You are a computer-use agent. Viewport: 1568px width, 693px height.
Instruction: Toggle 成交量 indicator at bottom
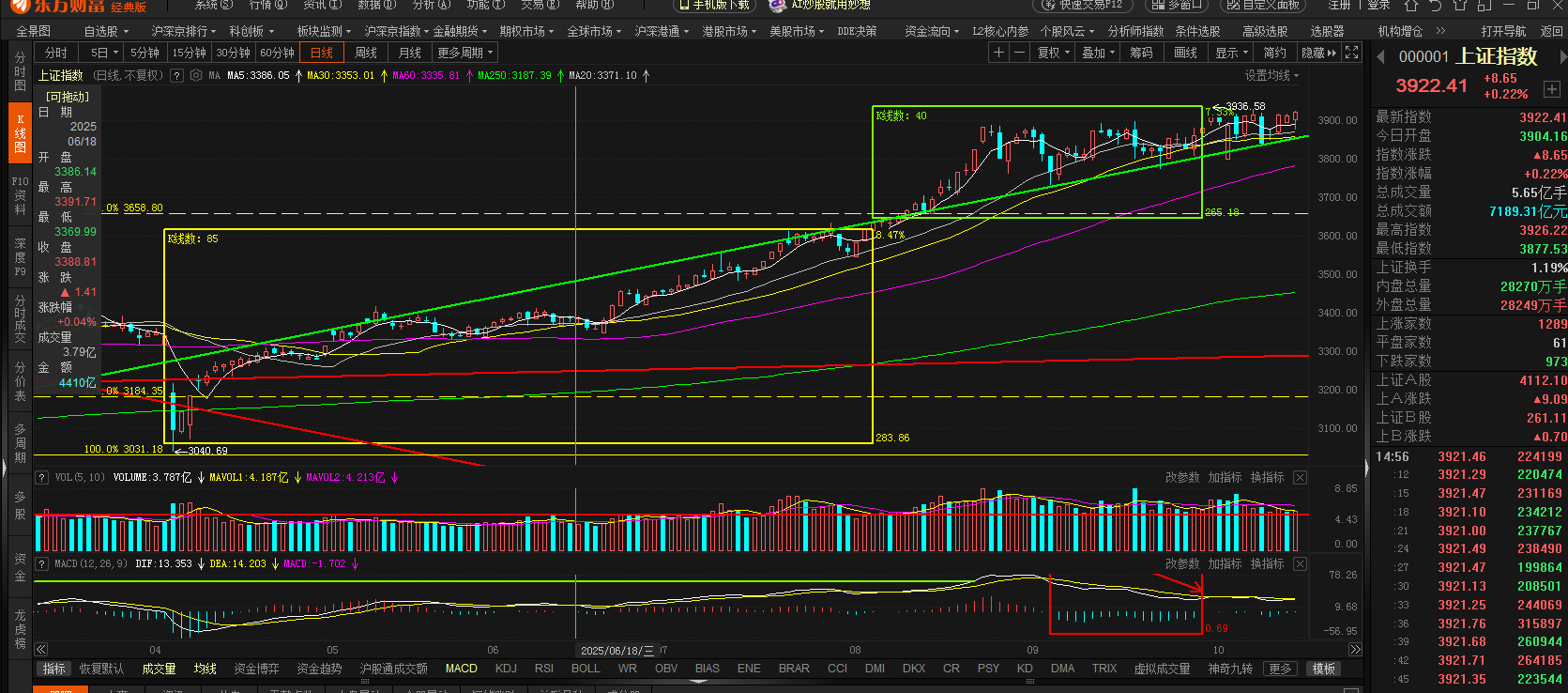(x=159, y=669)
